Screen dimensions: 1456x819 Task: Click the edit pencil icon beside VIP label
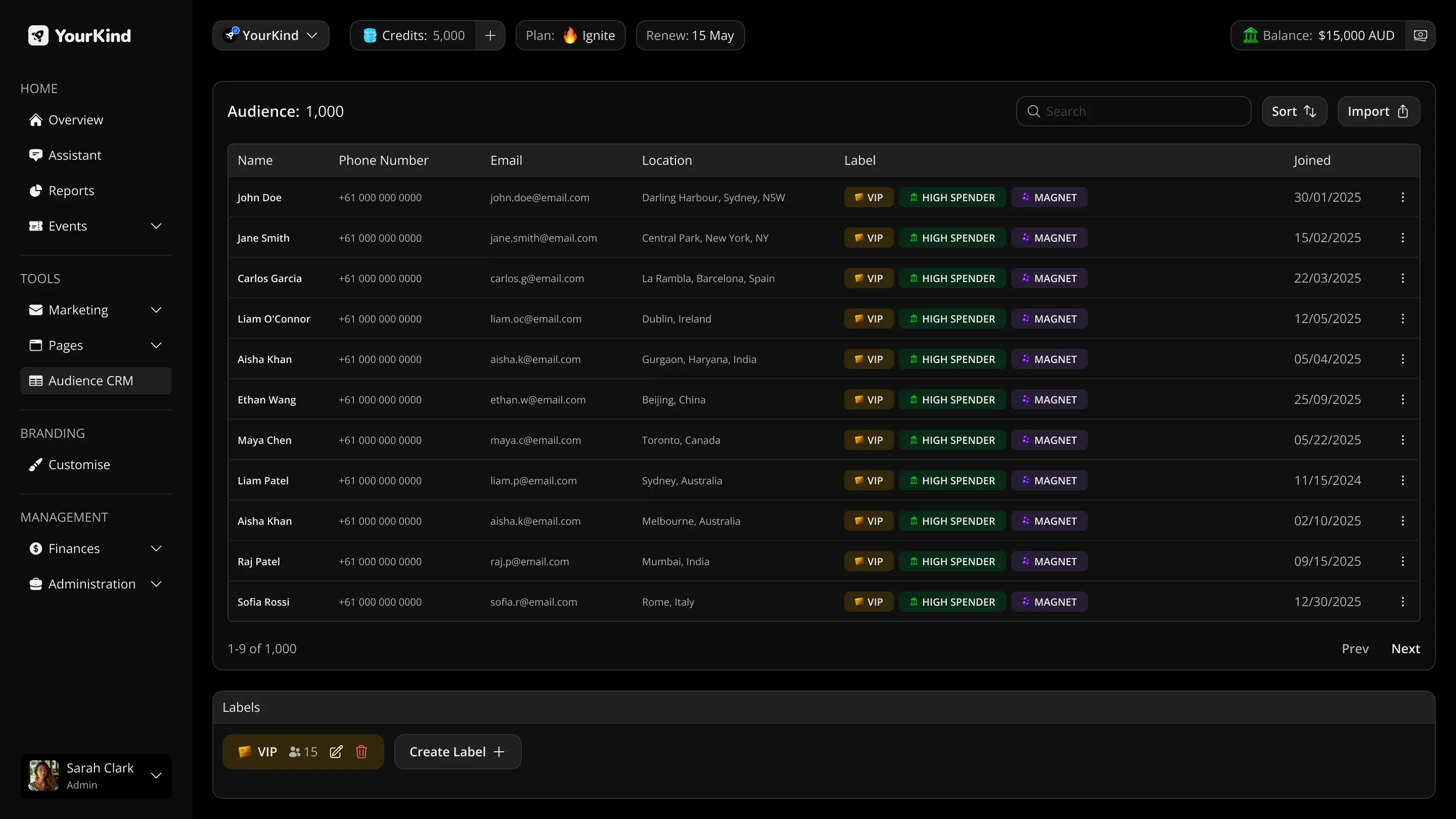coord(336,752)
